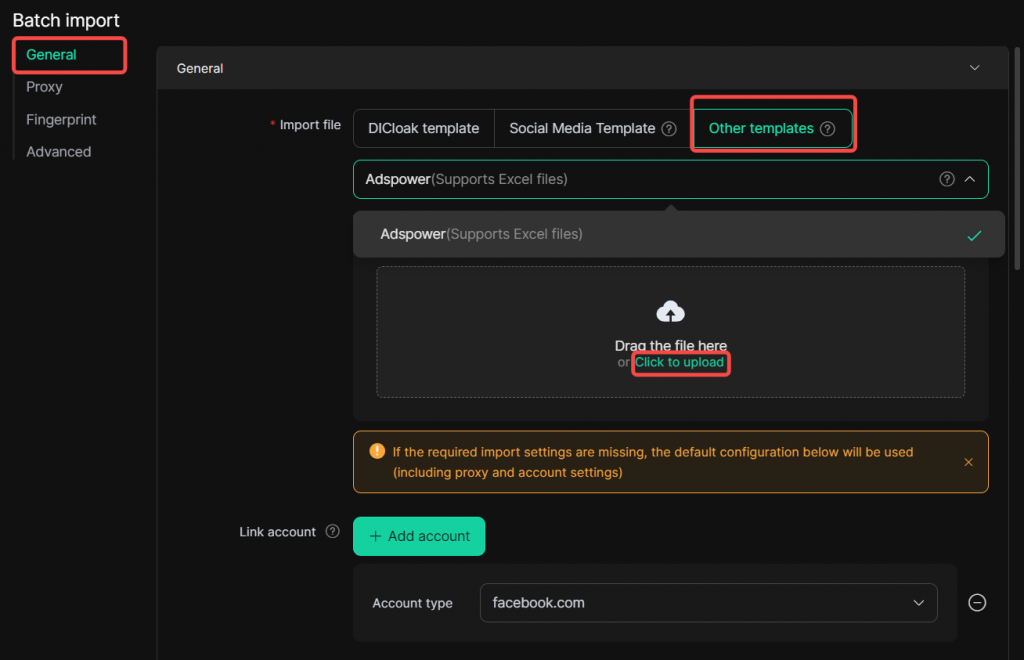Remove the facebook.com account row

pos(977,603)
